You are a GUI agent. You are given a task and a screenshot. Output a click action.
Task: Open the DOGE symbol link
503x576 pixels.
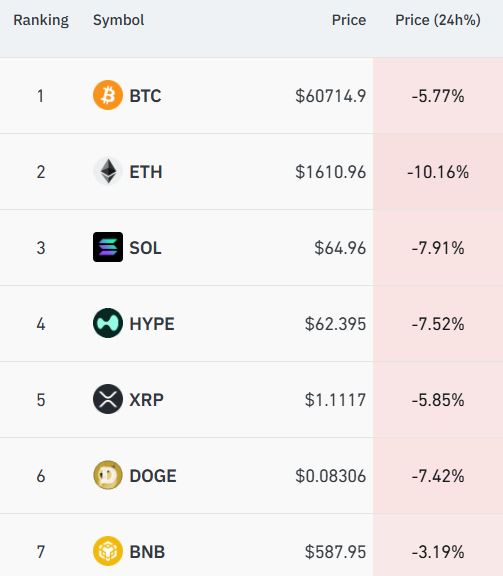pyautogui.click(x=153, y=476)
